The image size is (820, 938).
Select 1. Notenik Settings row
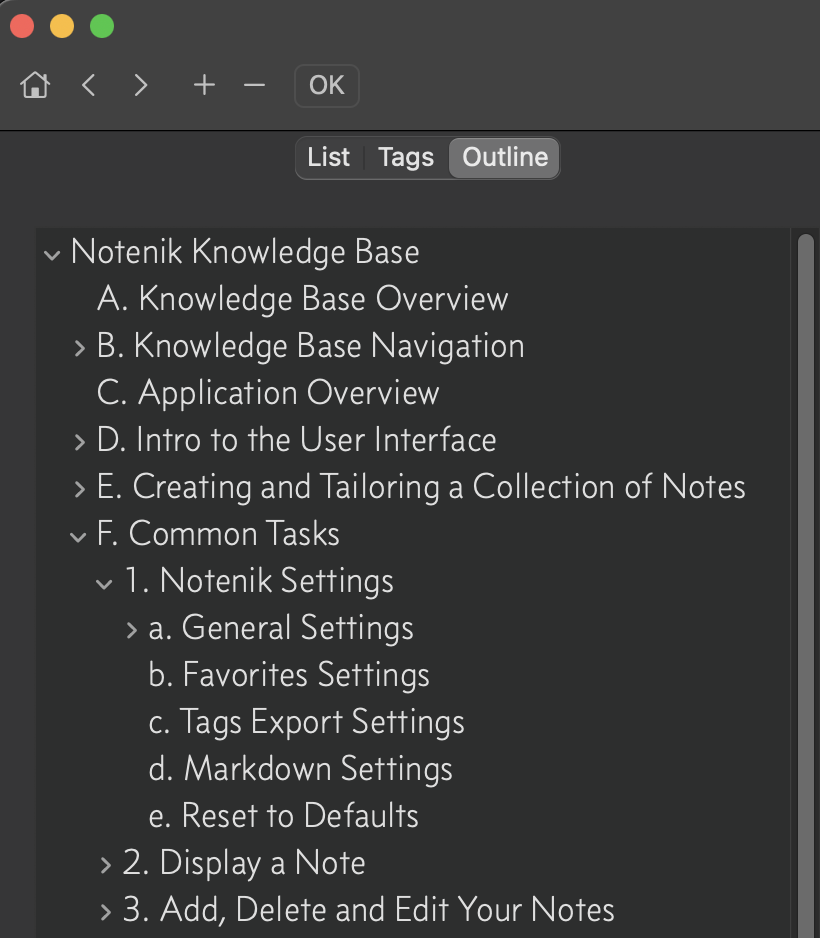pos(413,581)
